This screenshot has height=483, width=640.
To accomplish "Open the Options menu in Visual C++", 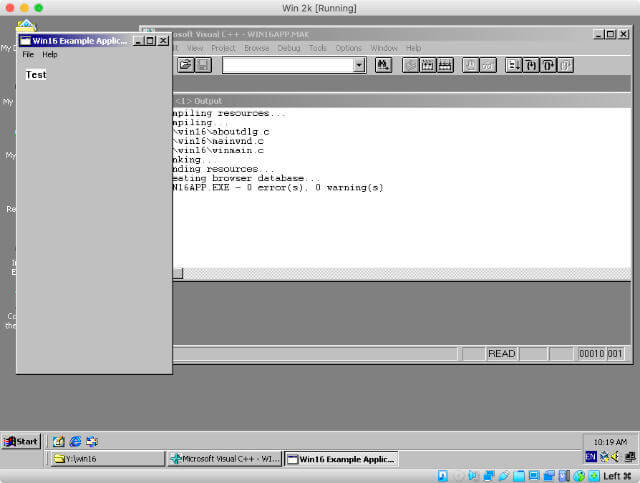I will 349,48.
